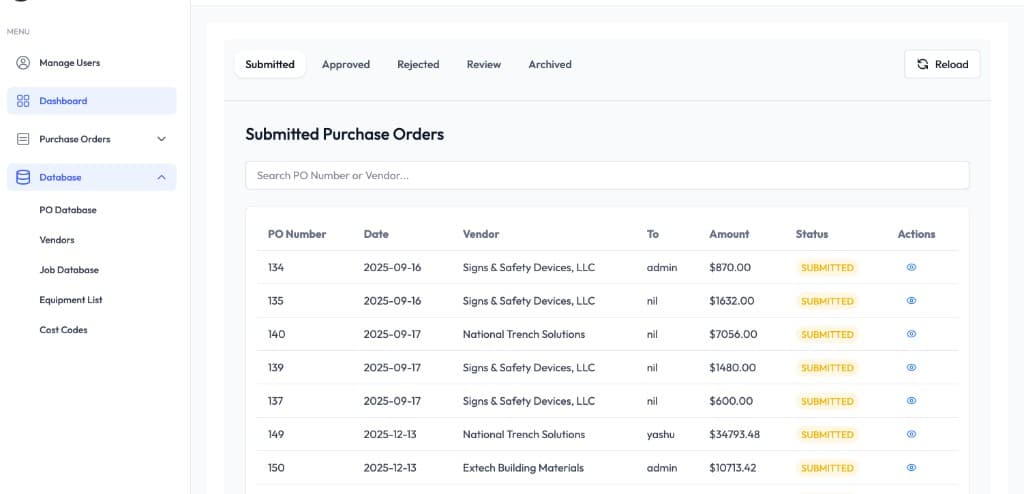Screen dimensions: 1024x494
Task: Expand the Purchase Orders chevron
Action: (x=161, y=139)
